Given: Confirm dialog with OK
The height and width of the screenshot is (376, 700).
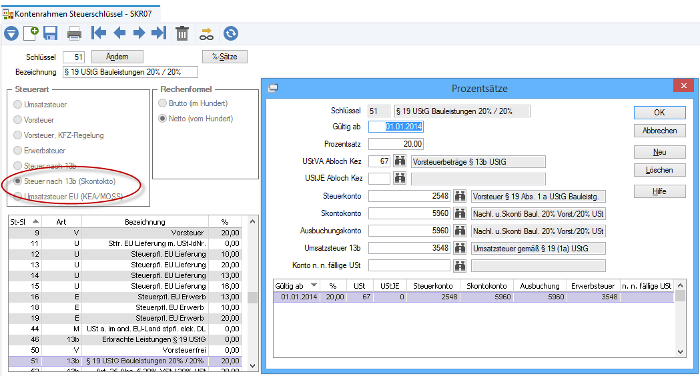Looking at the screenshot, I should coord(659,113).
